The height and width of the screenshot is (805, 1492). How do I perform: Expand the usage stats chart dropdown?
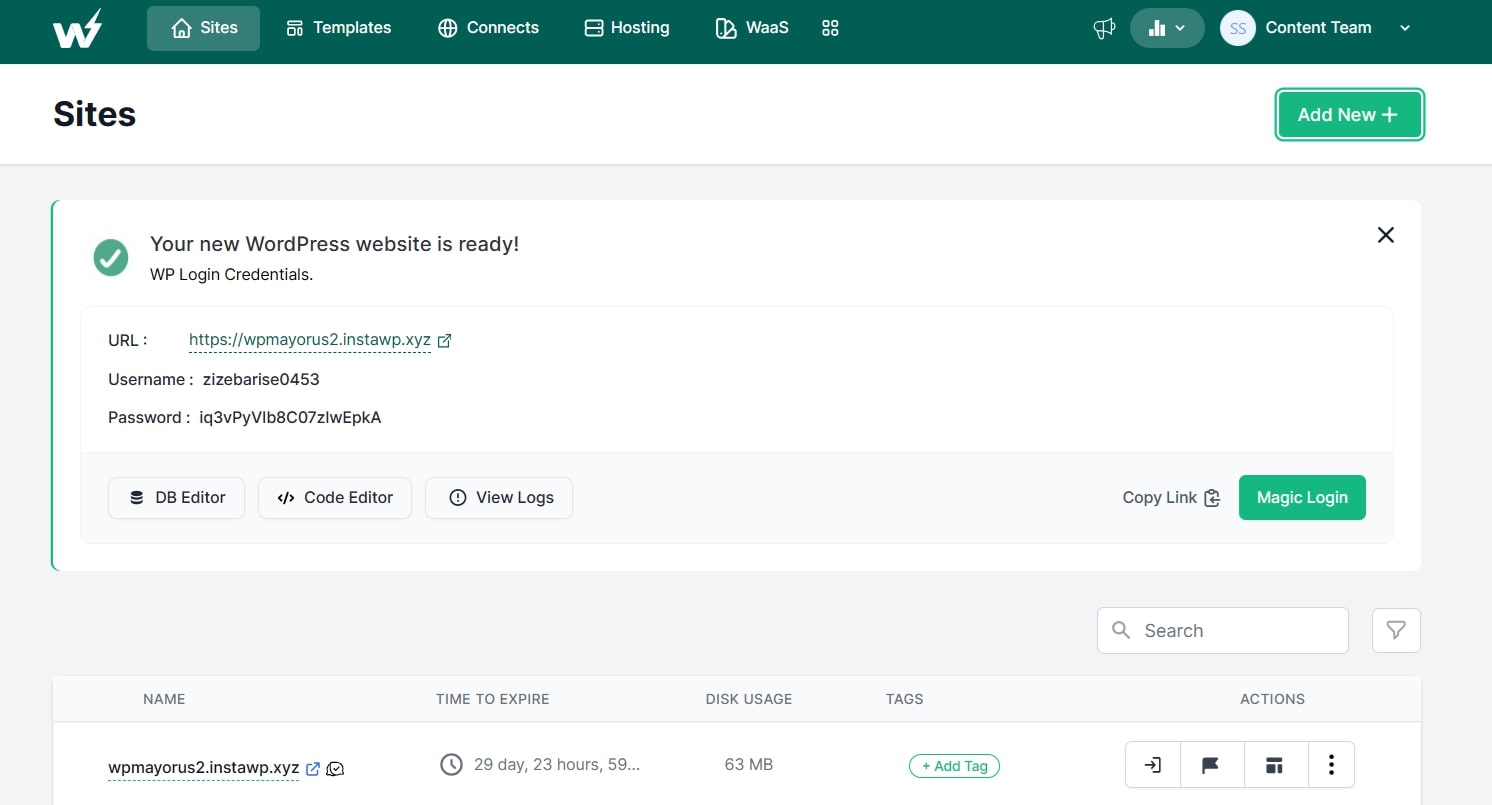[1167, 28]
